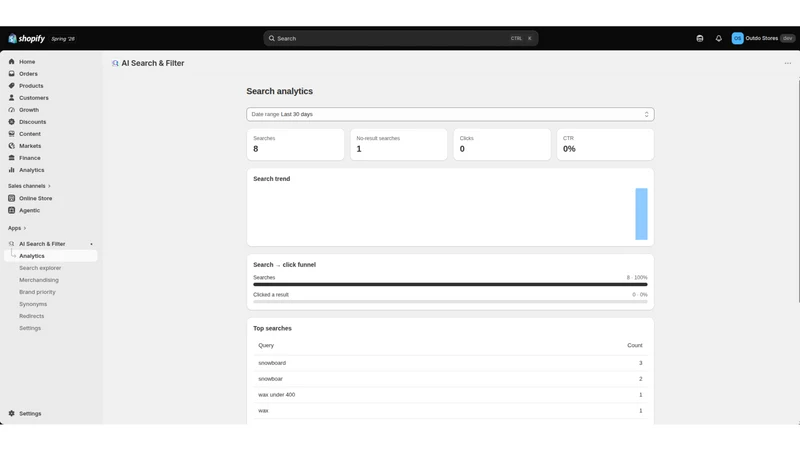This screenshot has height=450, width=800.
Task: Click the Agentic channel icon
Action: tap(12, 210)
